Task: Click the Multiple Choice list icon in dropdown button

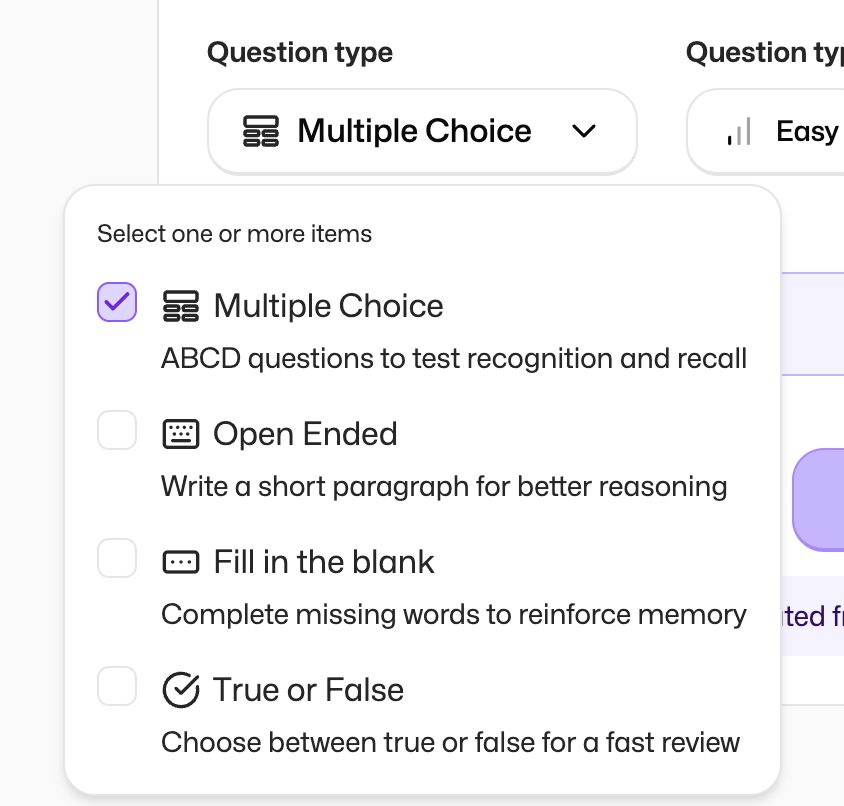Action: (261, 131)
